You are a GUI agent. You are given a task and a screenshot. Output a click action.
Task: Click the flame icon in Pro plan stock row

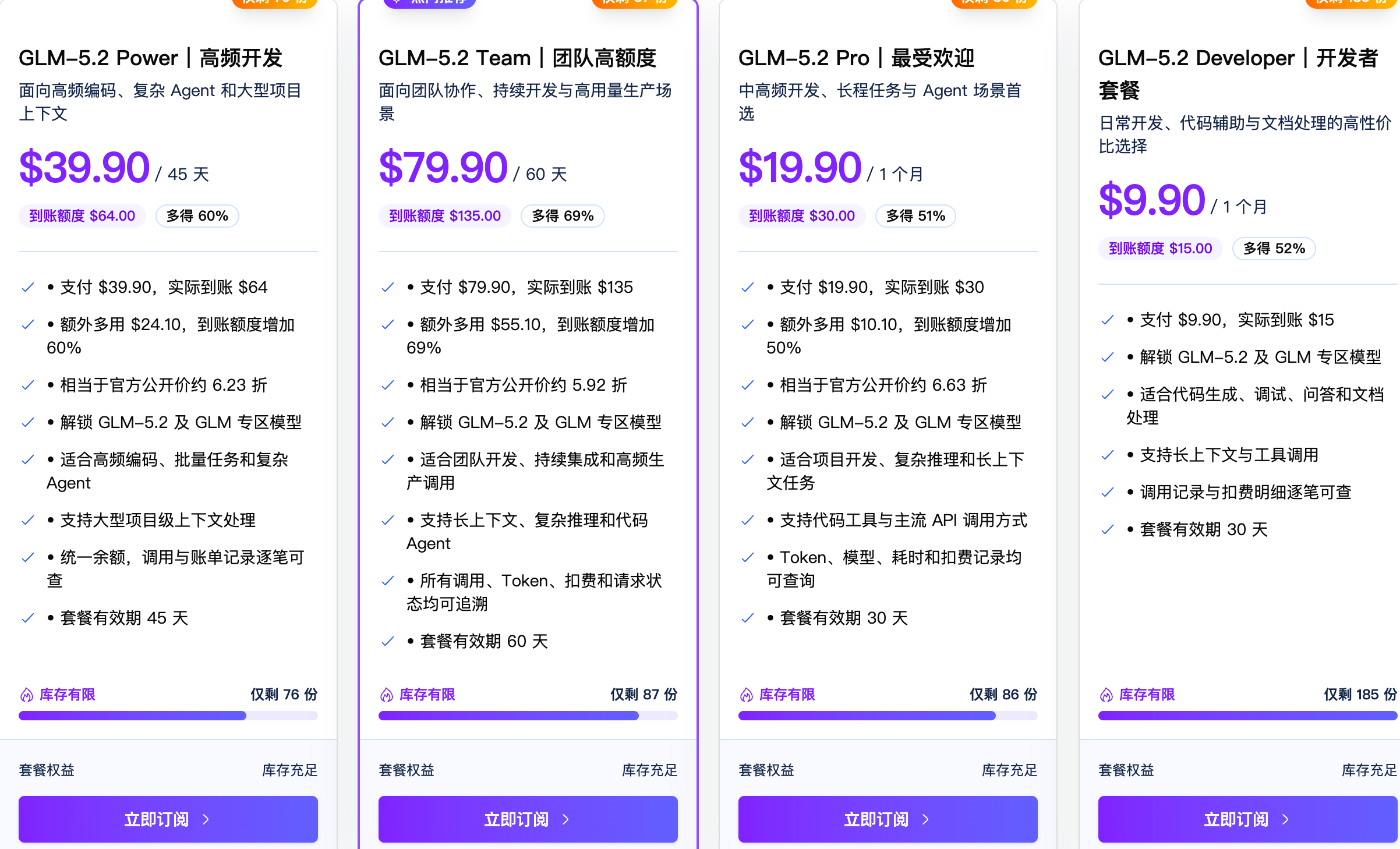pos(747,695)
